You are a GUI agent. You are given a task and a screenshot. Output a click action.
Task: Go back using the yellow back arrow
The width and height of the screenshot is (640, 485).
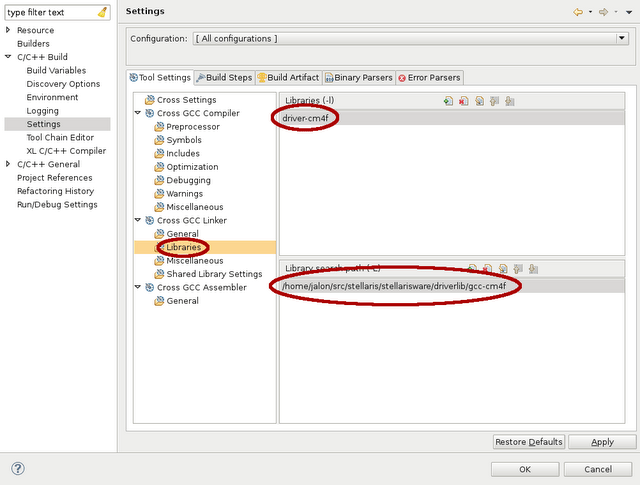pyautogui.click(x=577, y=12)
